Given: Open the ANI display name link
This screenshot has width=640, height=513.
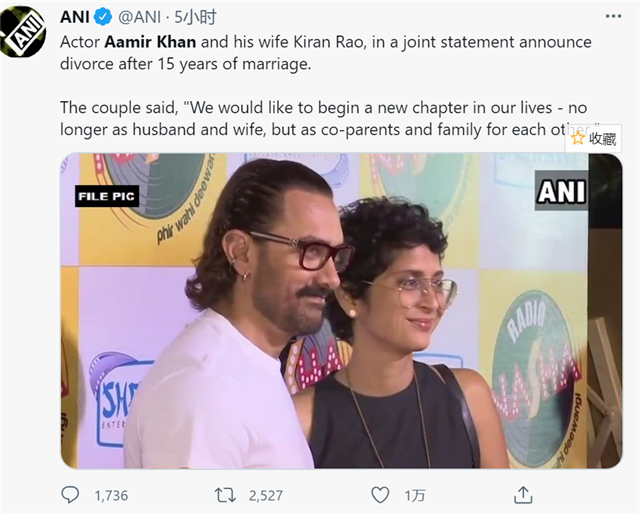Looking at the screenshot, I should coord(75,17).
